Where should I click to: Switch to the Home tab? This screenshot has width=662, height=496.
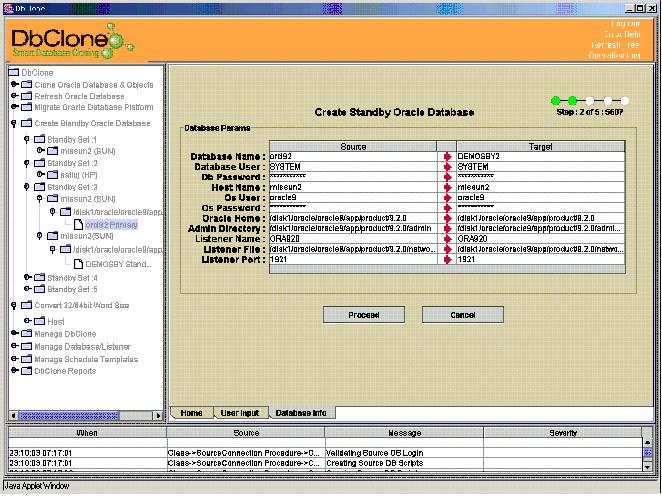coord(191,413)
